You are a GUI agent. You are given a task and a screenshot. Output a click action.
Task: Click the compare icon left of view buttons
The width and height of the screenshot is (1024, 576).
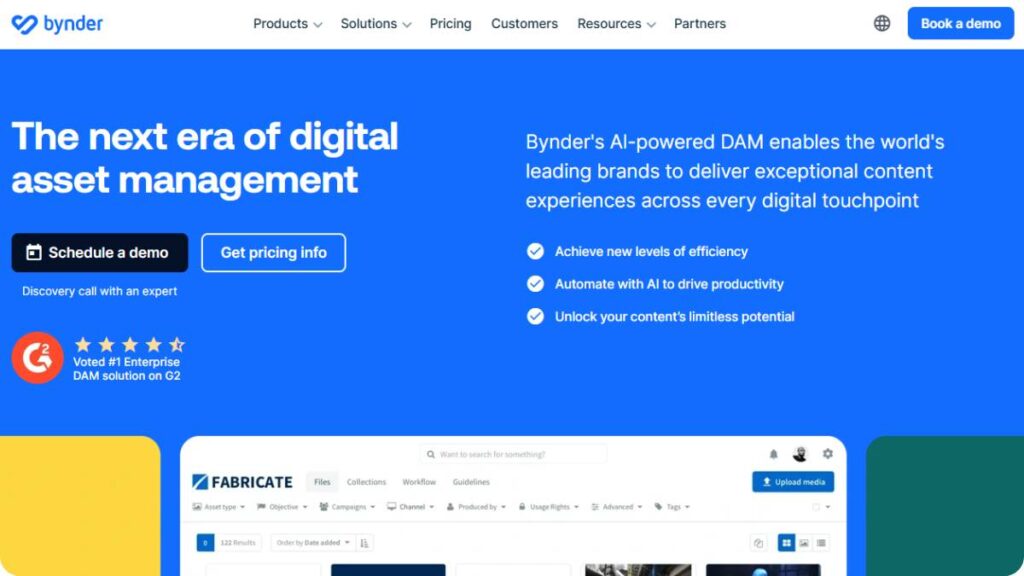click(x=758, y=543)
